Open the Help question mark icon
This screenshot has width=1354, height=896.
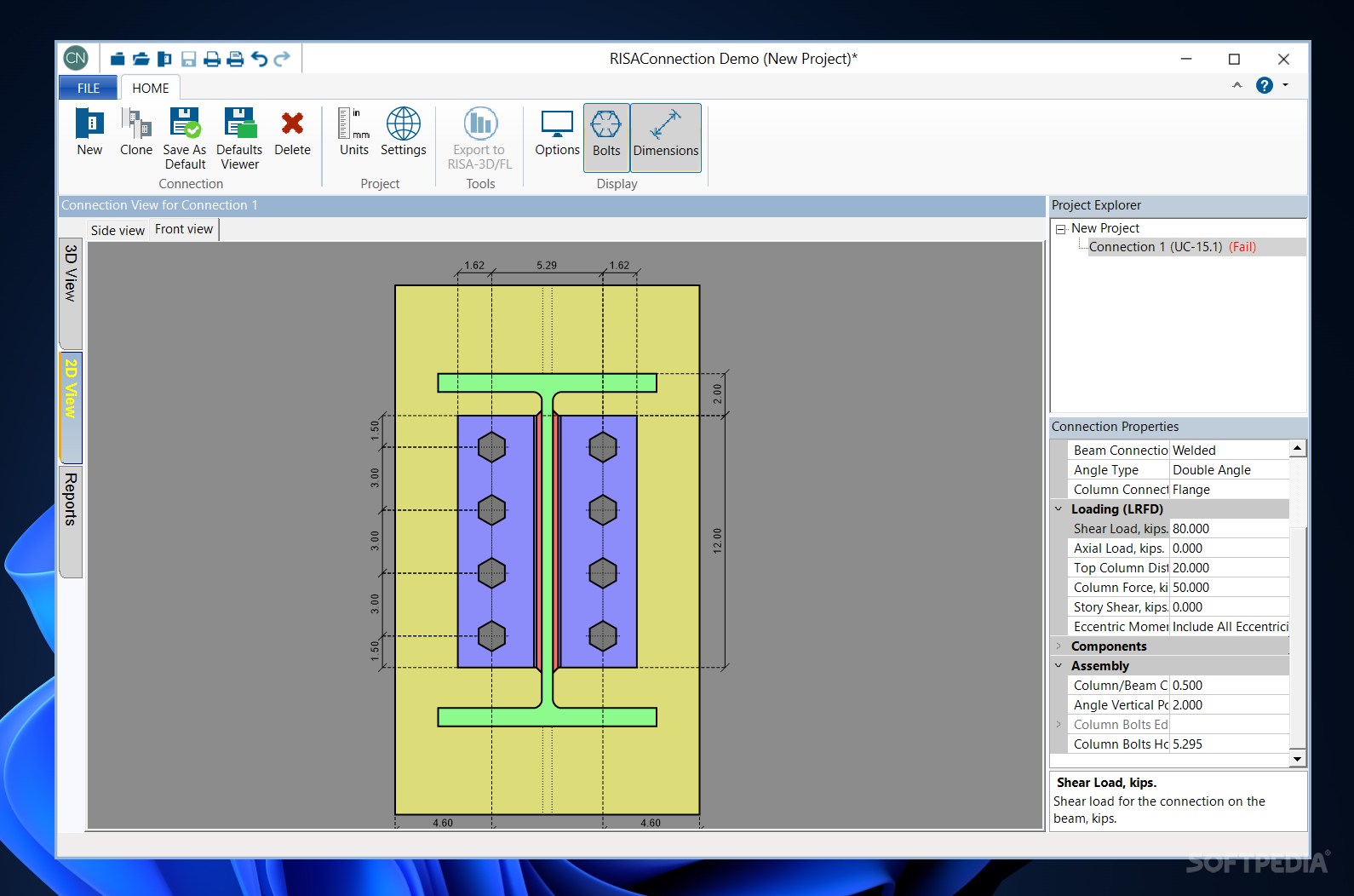pos(1265,85)
